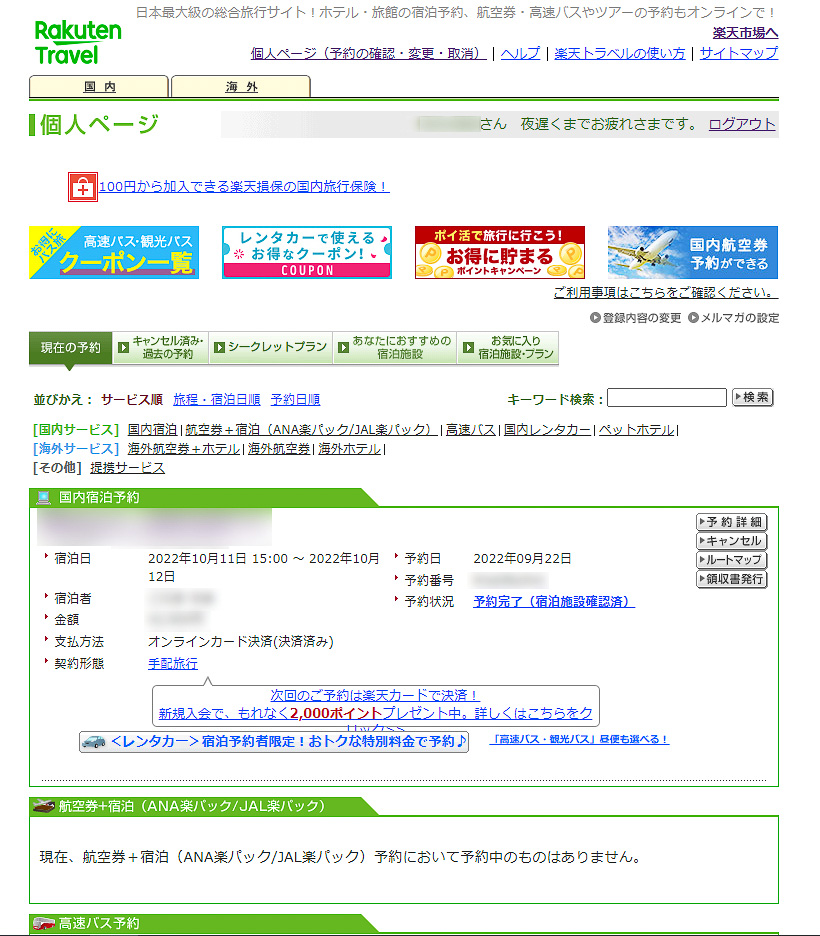Click the 検索 search button
This screenshot has width=820, height=936.
[752, 397]
